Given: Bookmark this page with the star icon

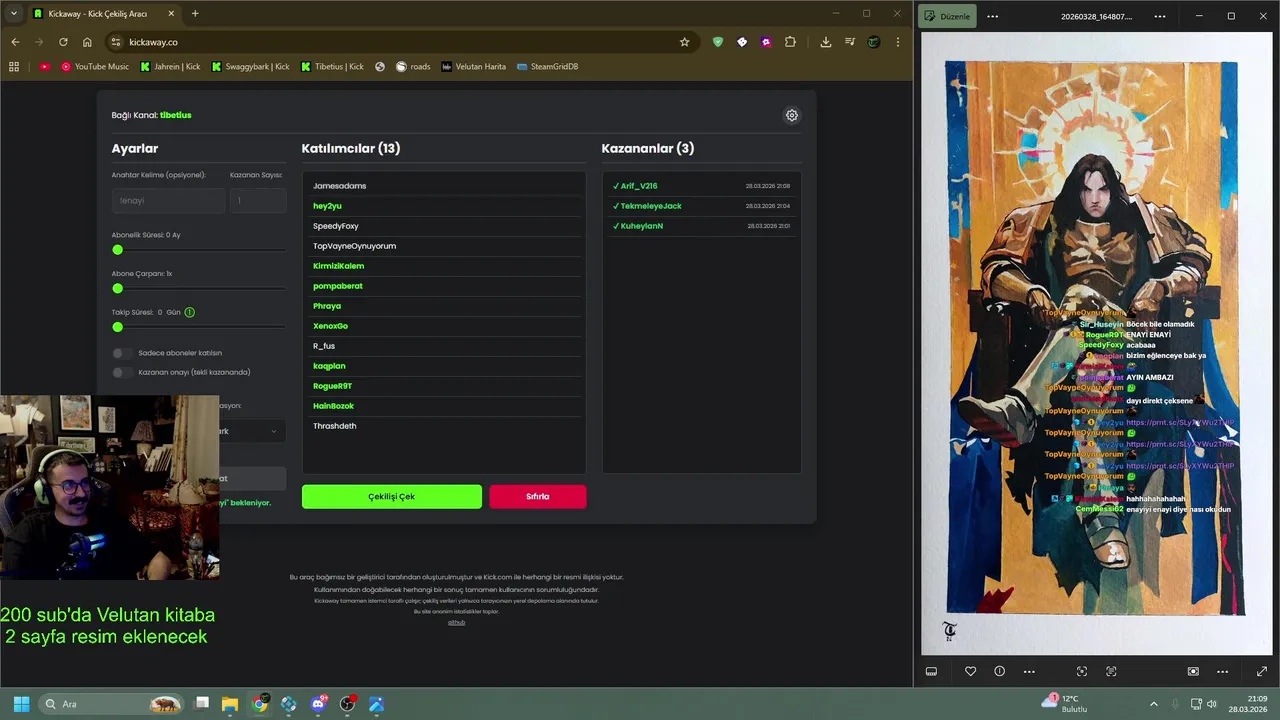Looking at the screenshot, I should [x=684, y=42].
